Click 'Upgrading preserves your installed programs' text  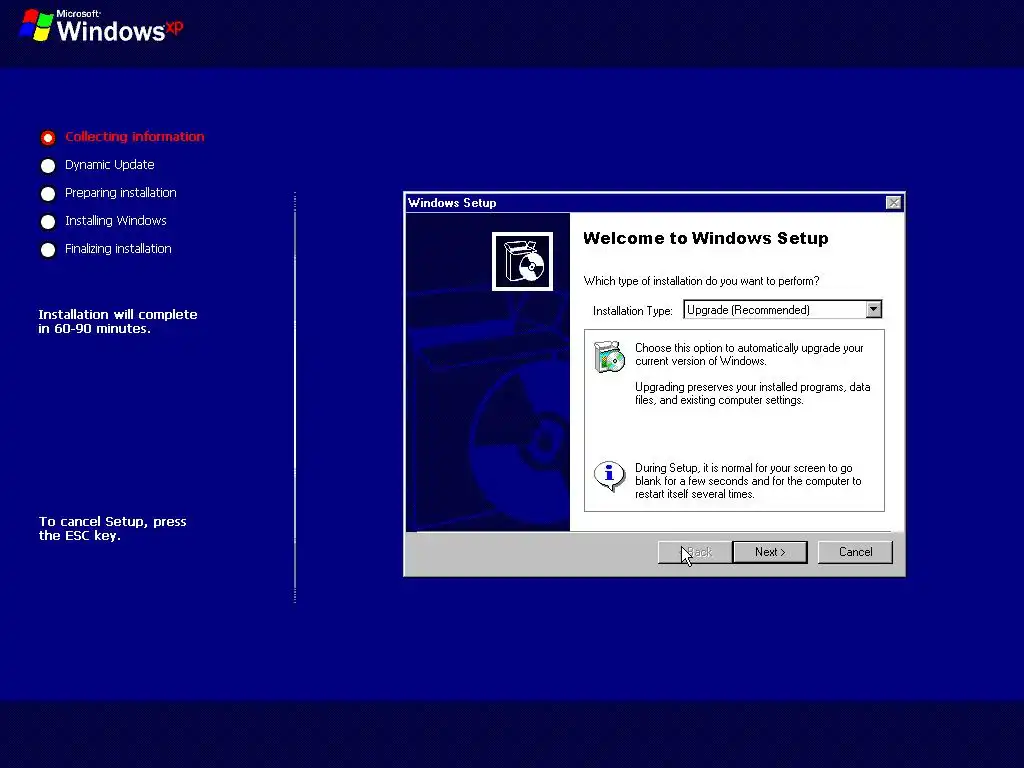pos(752,394)
